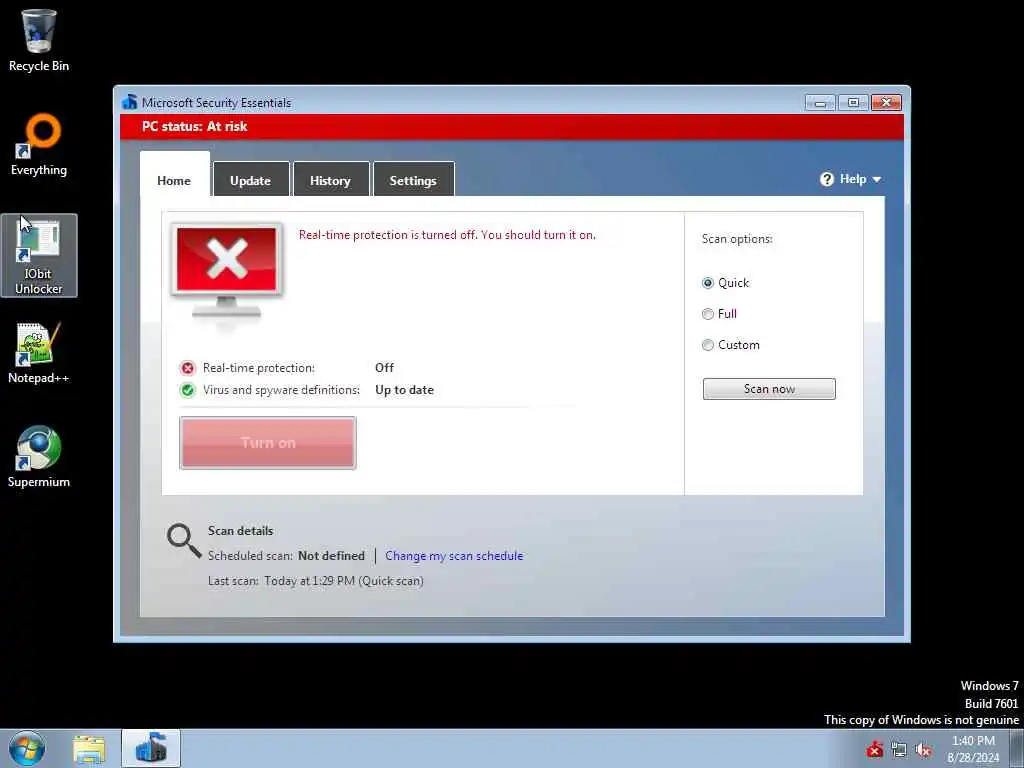Click the Security Essentials taskbar button
The height and width of the screenshot is (768, 1024).
click(151, 748)
